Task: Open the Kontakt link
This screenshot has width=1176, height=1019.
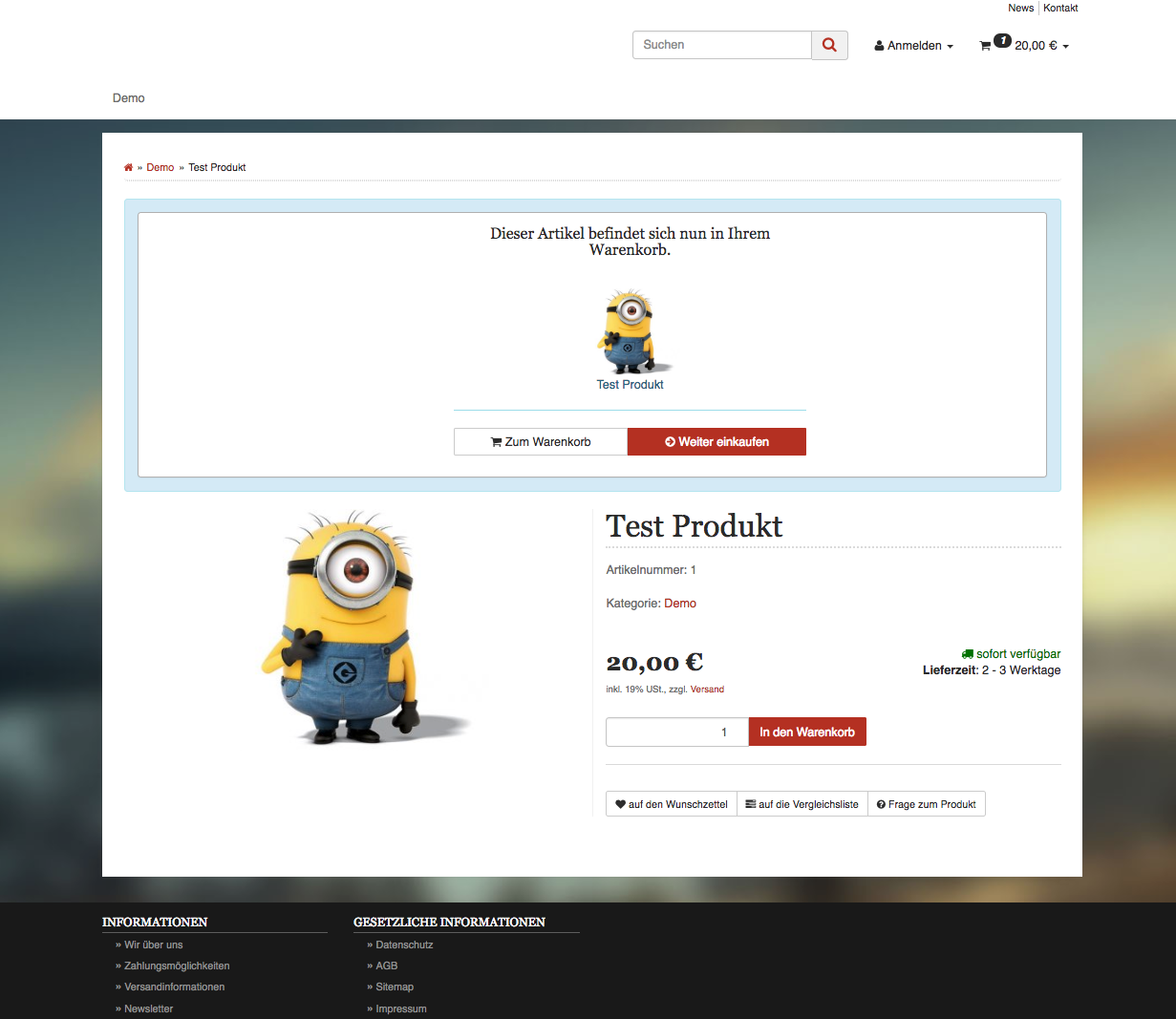Action: click(1060, 8)
